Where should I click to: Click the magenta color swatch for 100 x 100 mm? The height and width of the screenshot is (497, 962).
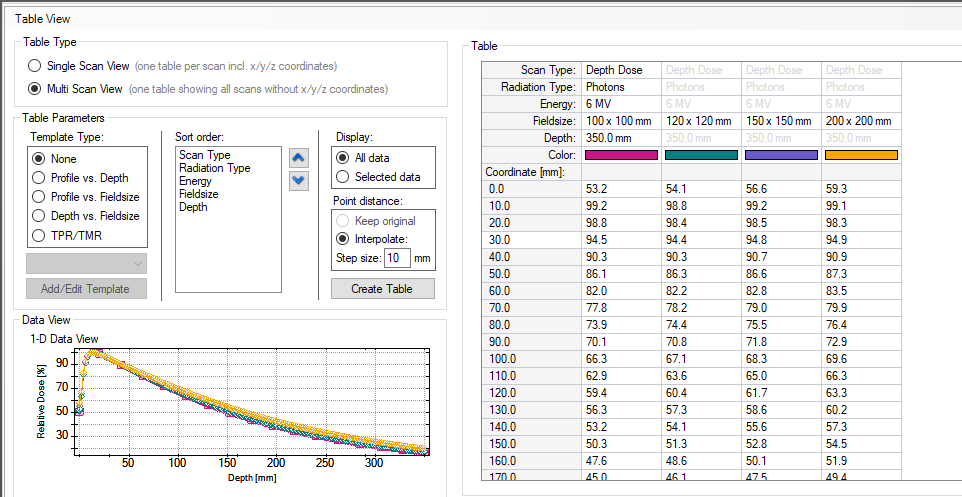(x=621, y=155)
